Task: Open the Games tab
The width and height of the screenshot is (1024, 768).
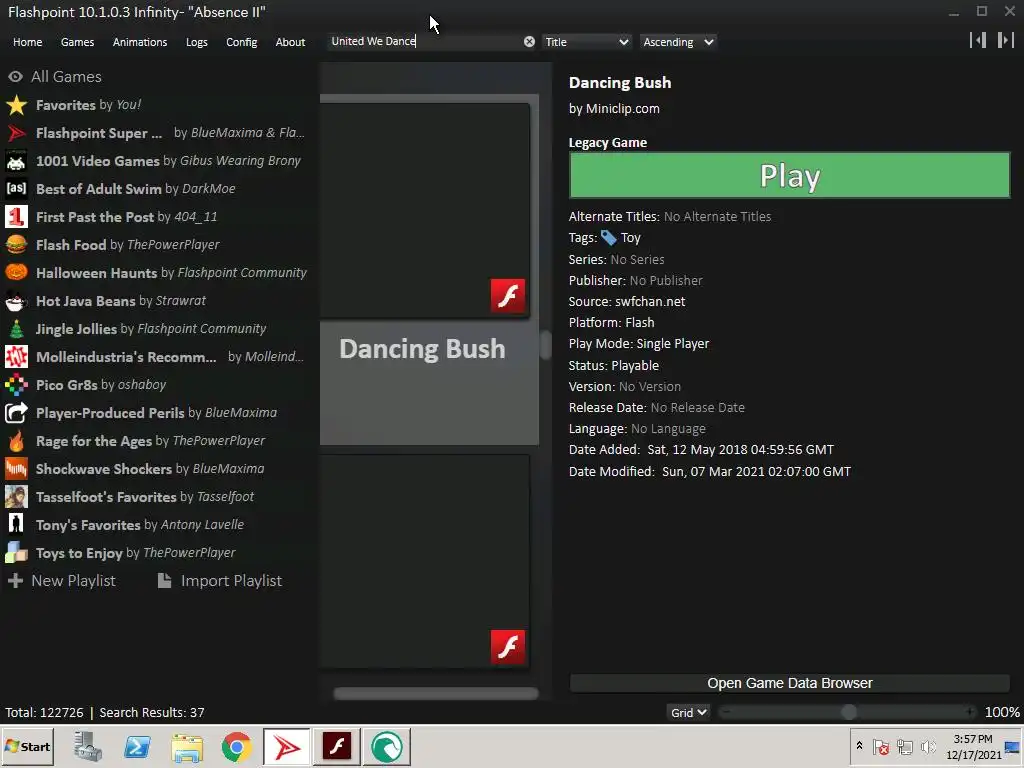Action: pyautogui.click(x=77, y=42)
